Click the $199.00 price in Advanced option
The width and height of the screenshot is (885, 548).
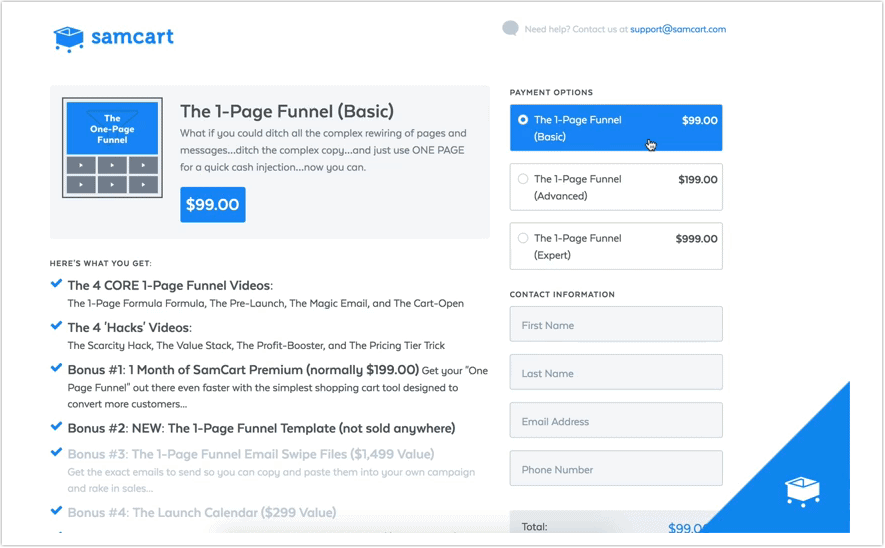click(698, 180)
